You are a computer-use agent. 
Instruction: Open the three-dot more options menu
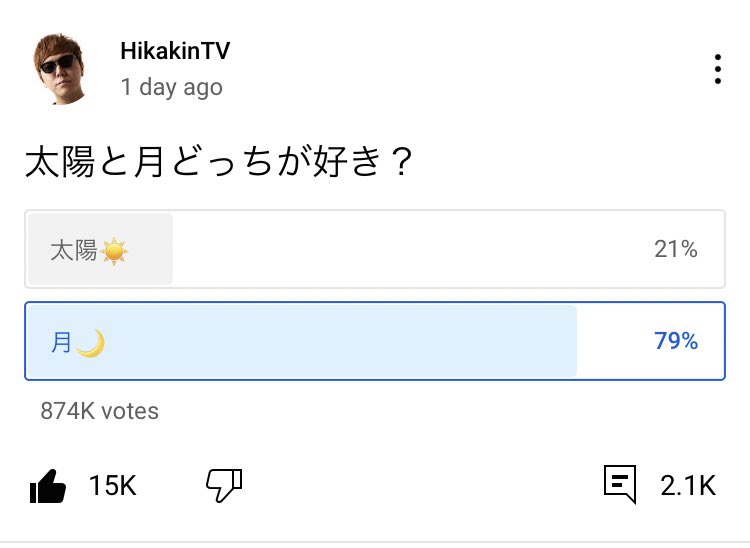coord(717,69)
